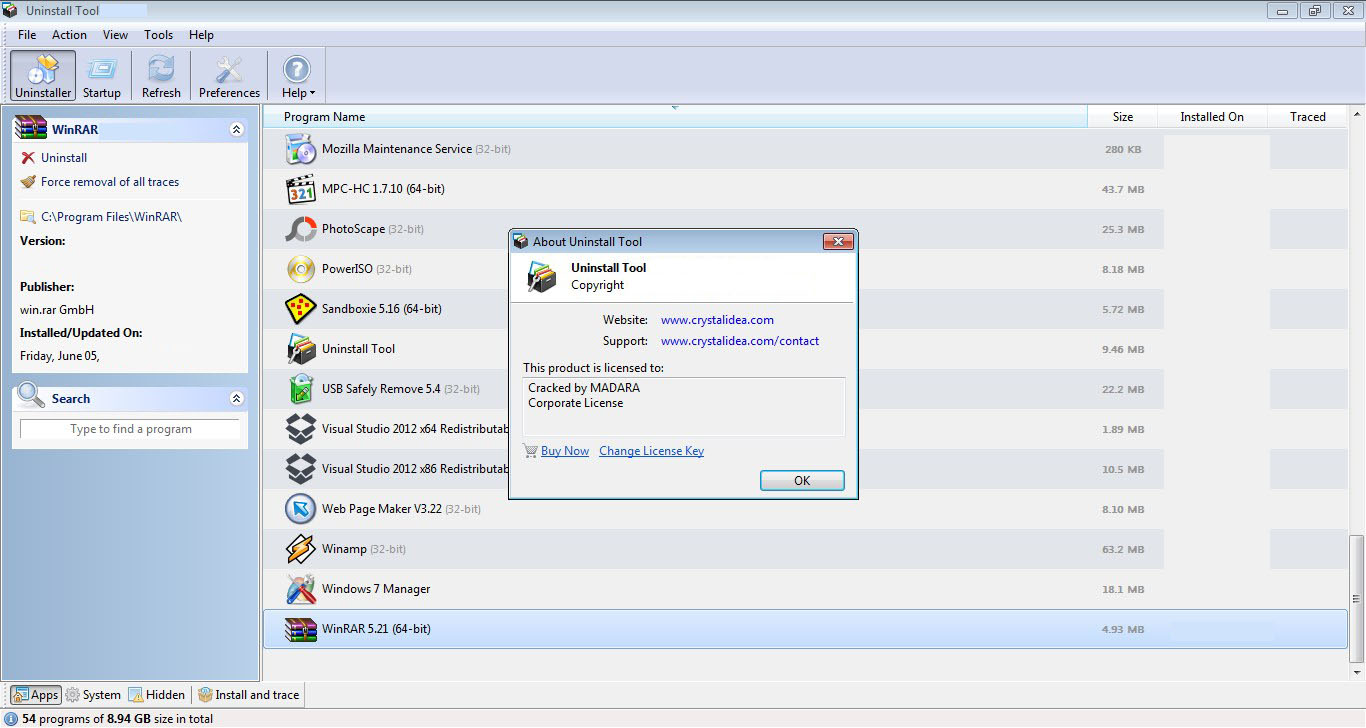1366x728 pixels.
Task: Open the Uninstaller toolbar view
Action: (43, 76)
